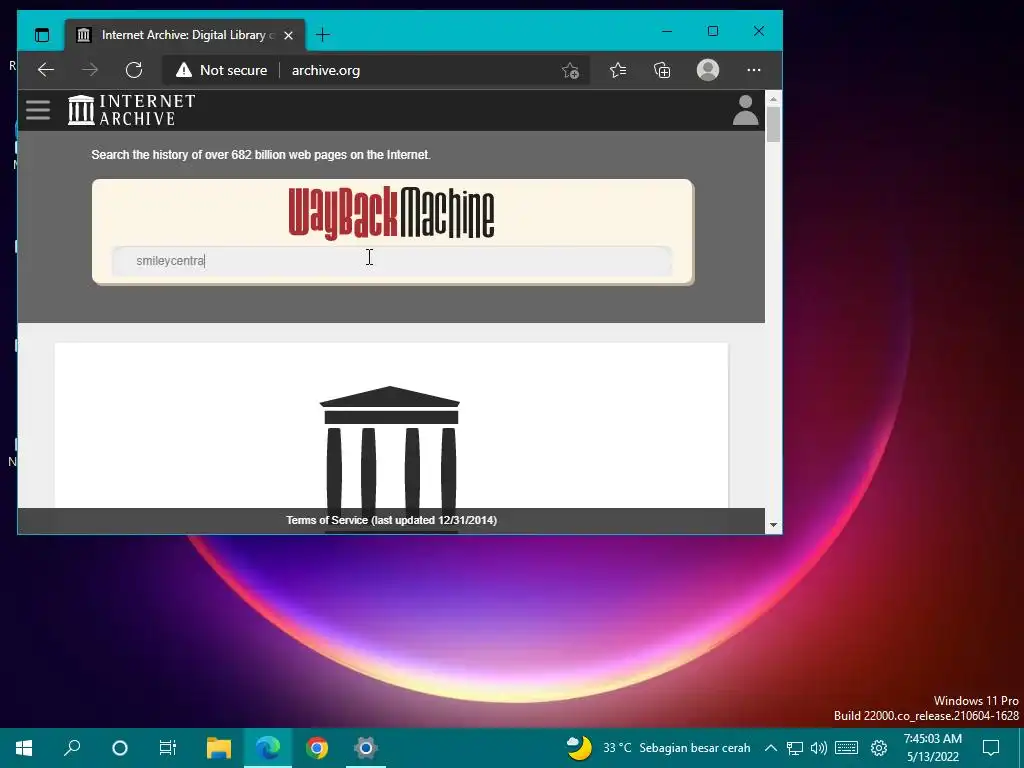Click the settings gear in system tray
1024x768 pixels.
click(x=879, y=748)
